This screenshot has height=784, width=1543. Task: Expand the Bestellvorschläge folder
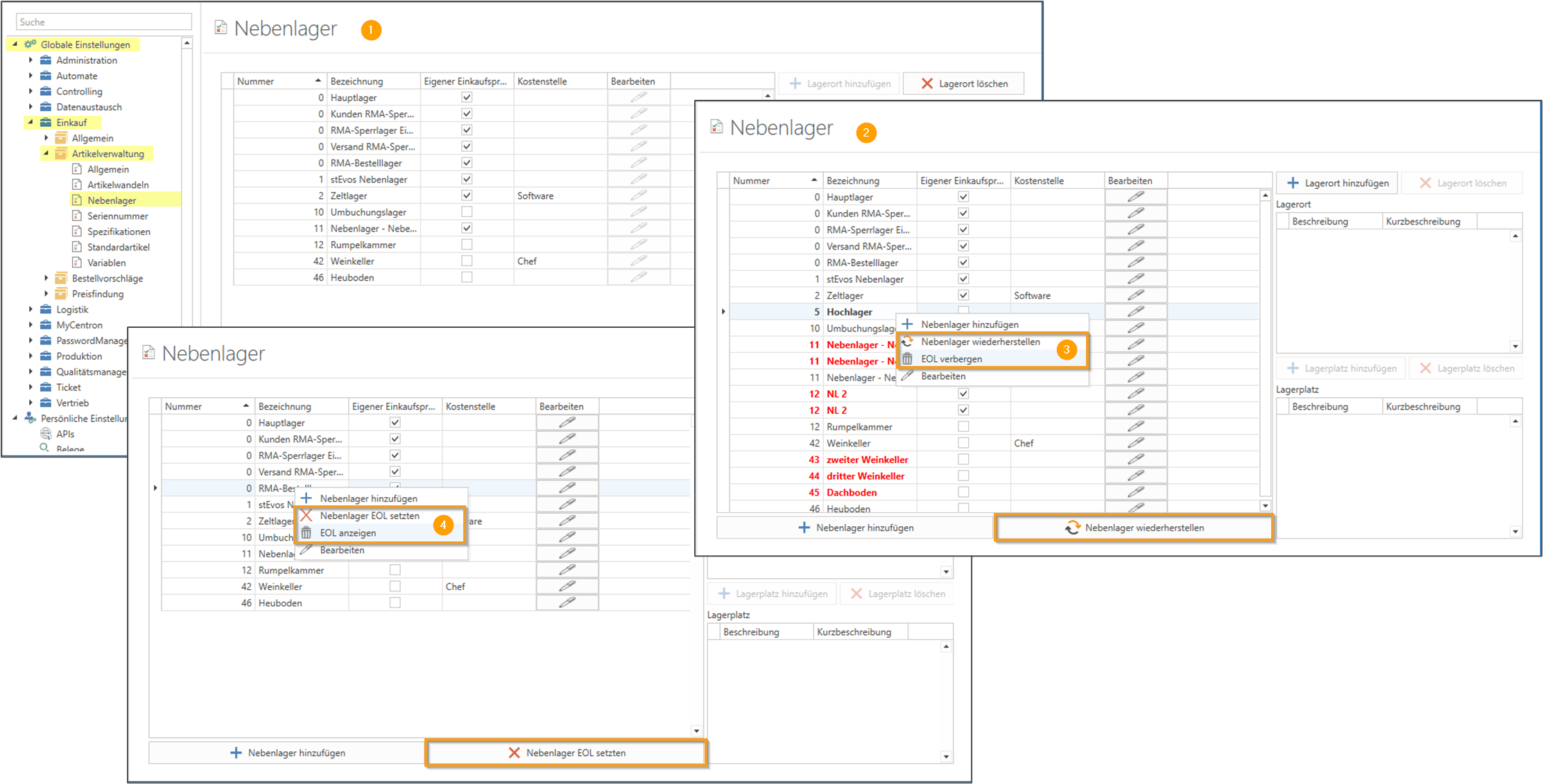click(46, 278)
